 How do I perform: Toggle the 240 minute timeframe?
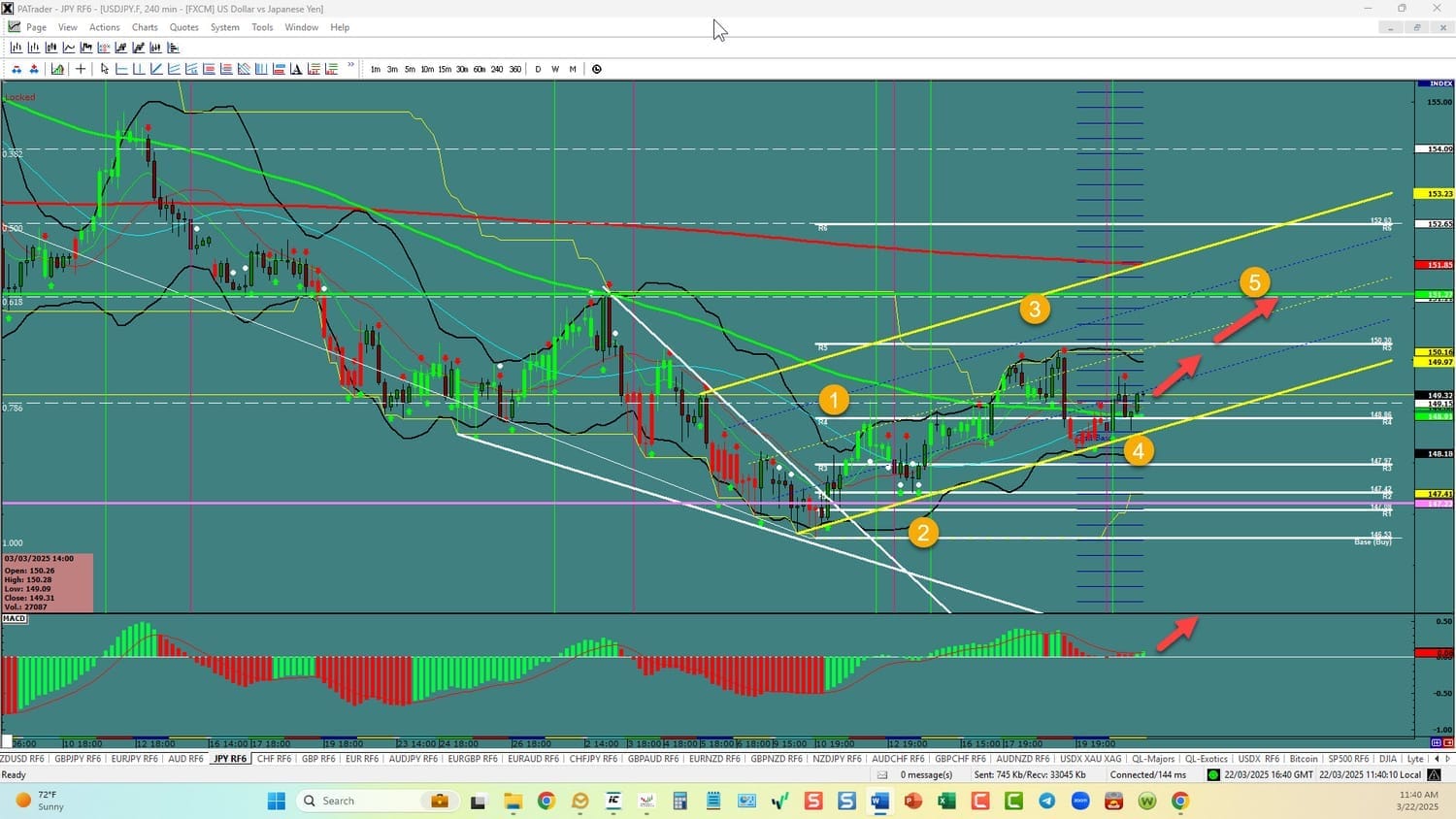click(x=497, y=69)
